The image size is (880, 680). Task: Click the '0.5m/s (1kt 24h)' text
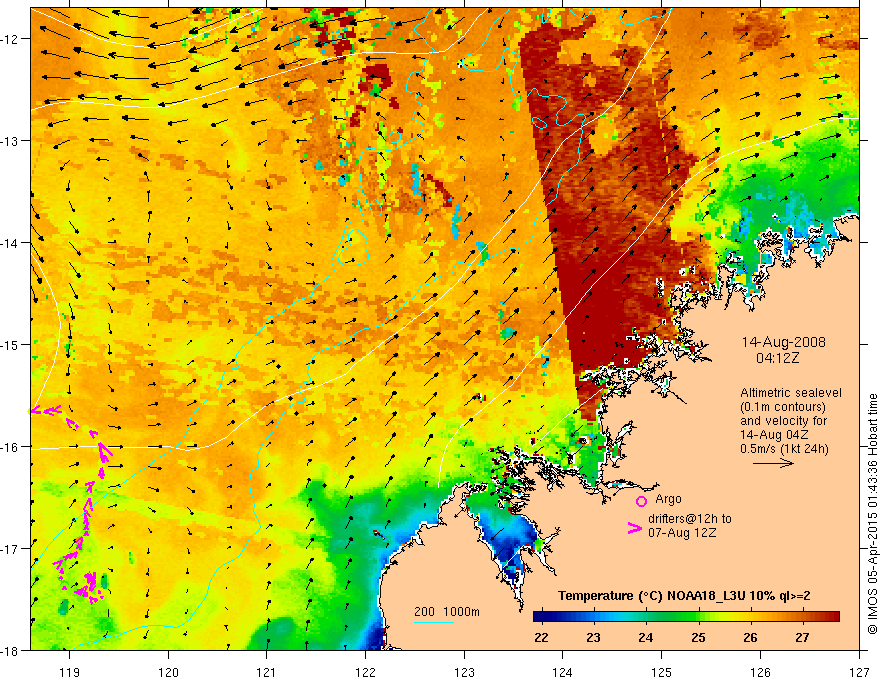(784, 449)
